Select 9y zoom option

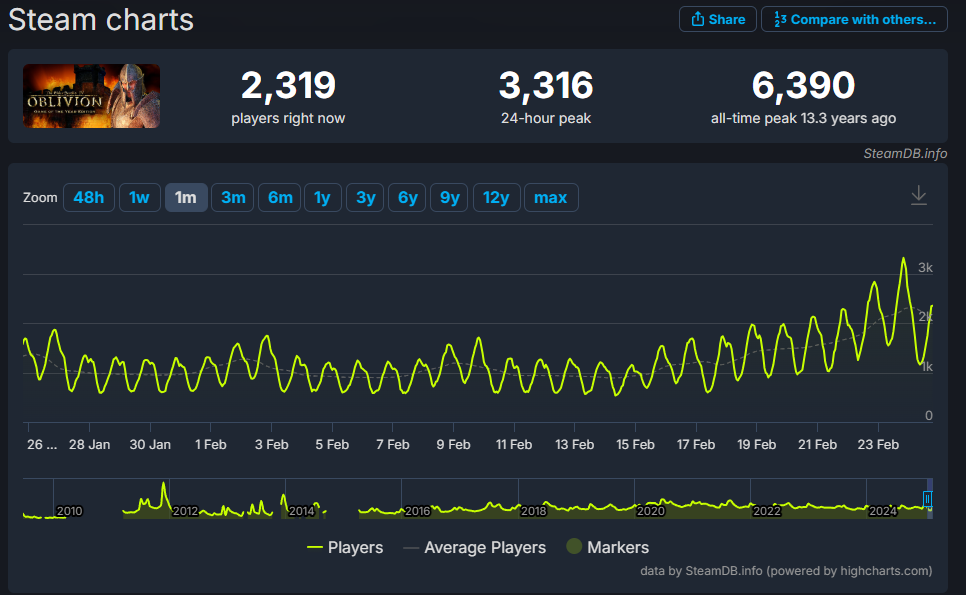click(449, 198)
